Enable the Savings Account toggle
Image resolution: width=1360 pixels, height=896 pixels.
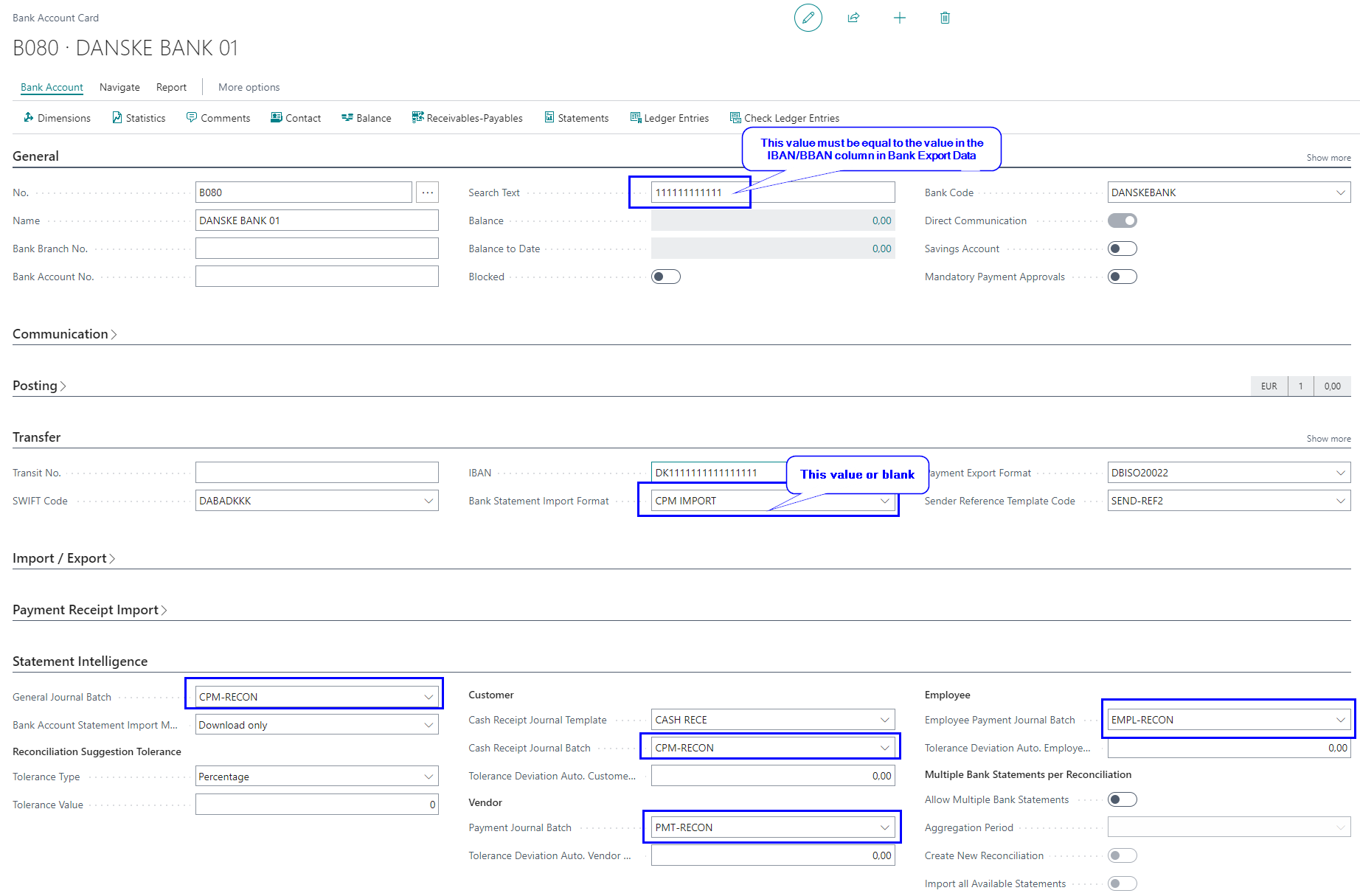click(1122, 249)
